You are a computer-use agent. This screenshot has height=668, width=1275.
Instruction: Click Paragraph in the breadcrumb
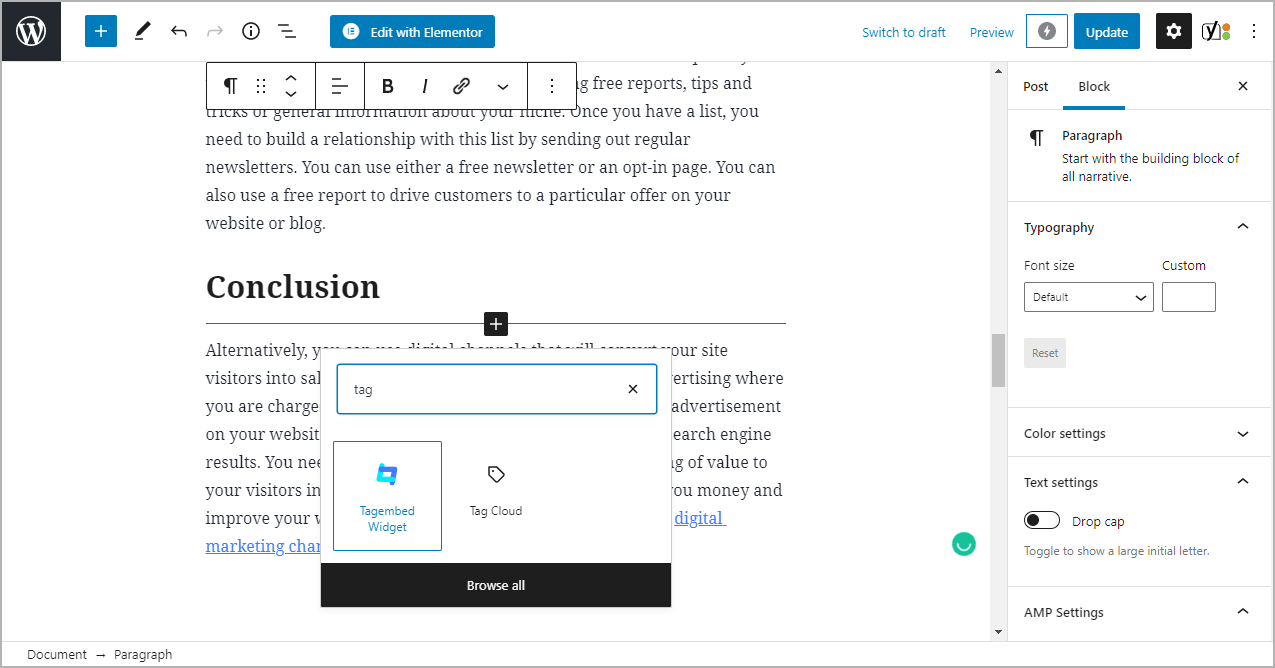(143, 655)
